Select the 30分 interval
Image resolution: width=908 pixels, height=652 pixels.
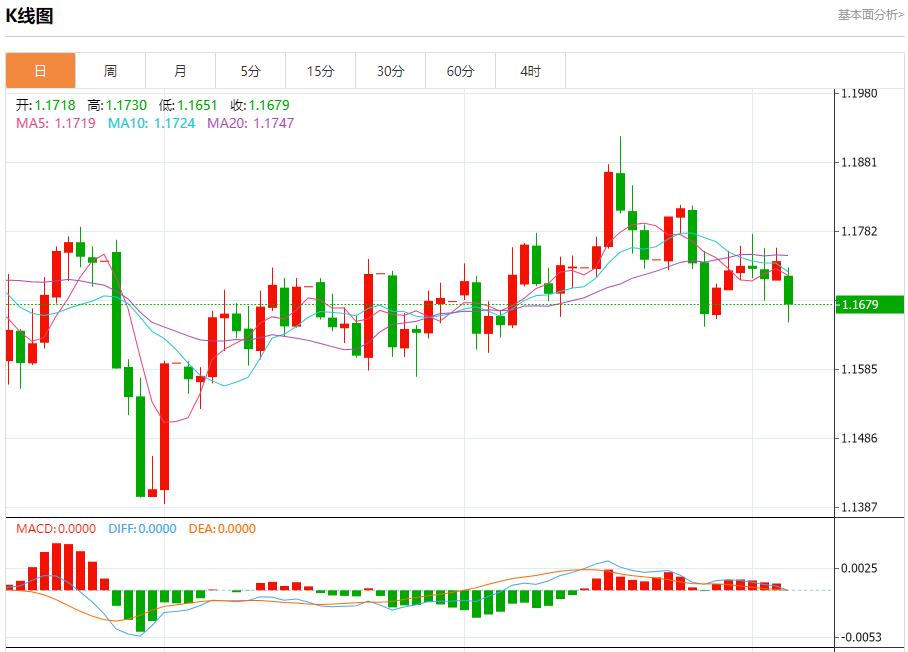tap(391, 70)
